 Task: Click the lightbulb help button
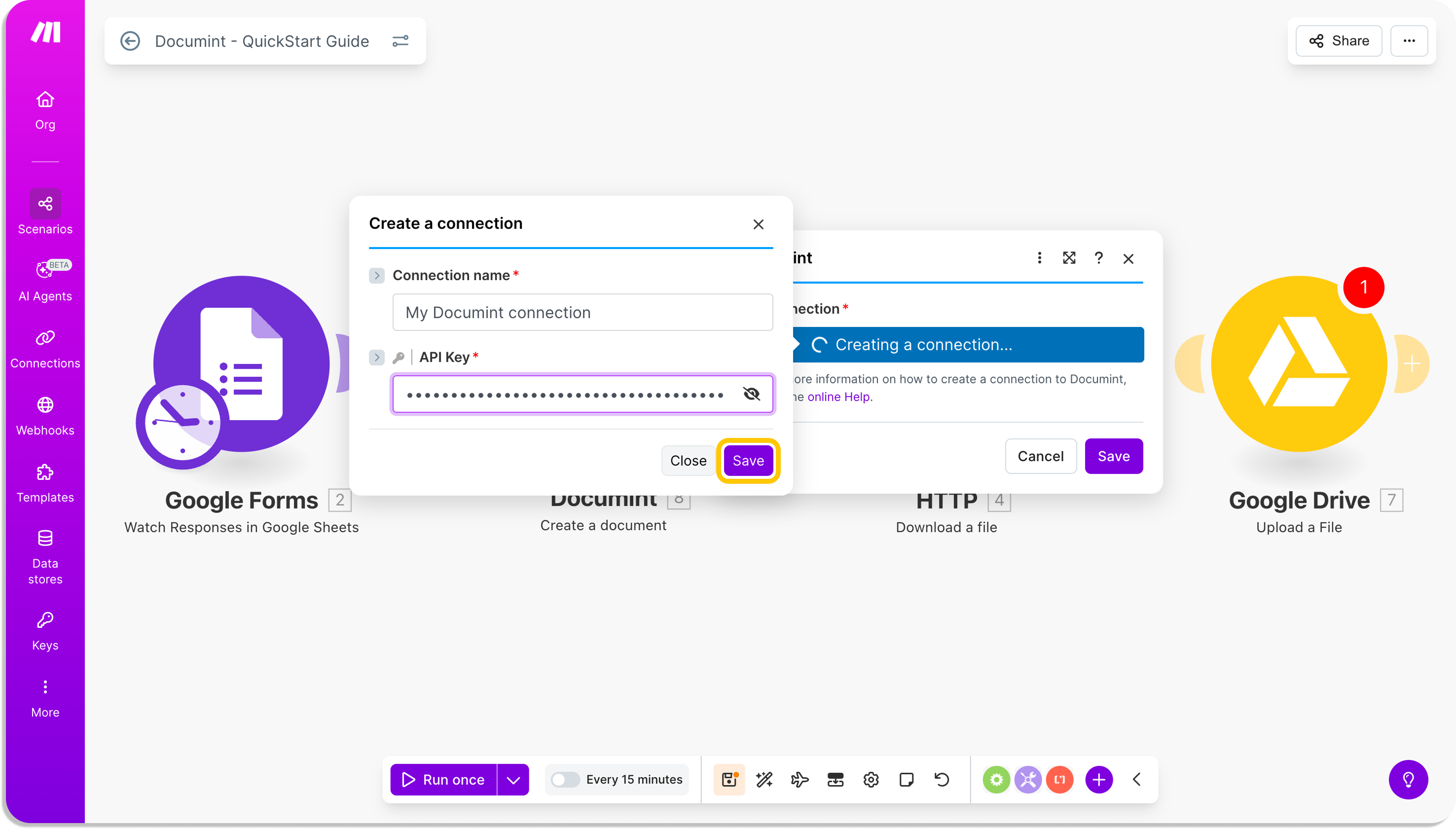pyautogui.click(x=1408, y=780)
